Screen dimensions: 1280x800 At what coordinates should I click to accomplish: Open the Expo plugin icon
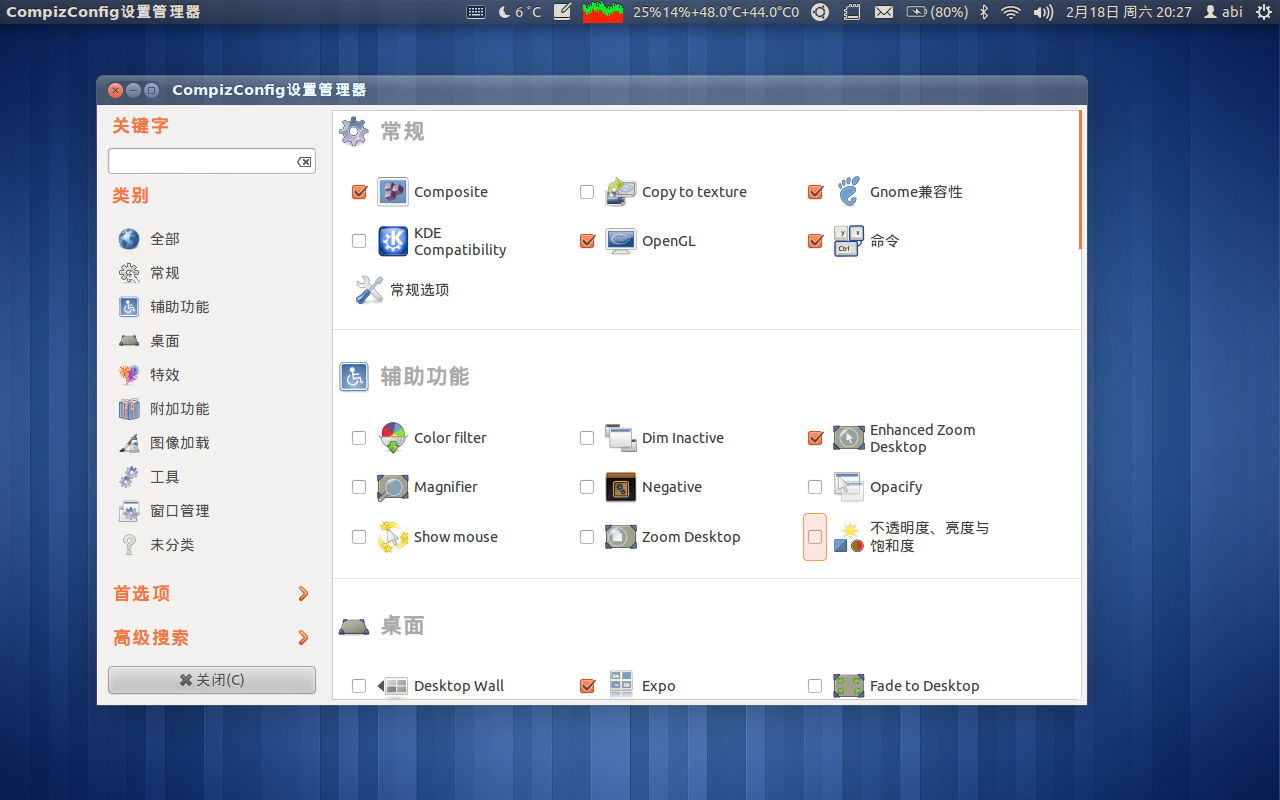[x=621, y=686]
